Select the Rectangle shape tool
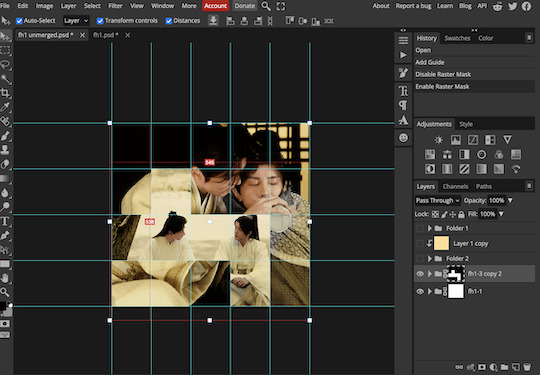 (x=6, y=264)
